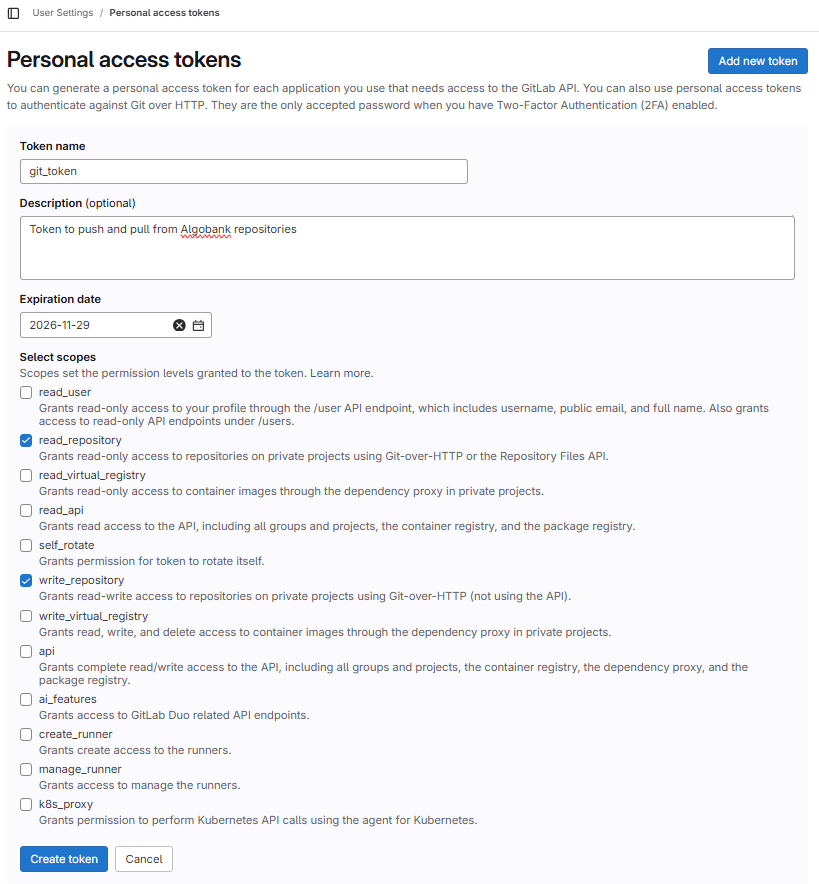Collapse the left sidebar panel

pyautogui.click(x=14, y=13)
